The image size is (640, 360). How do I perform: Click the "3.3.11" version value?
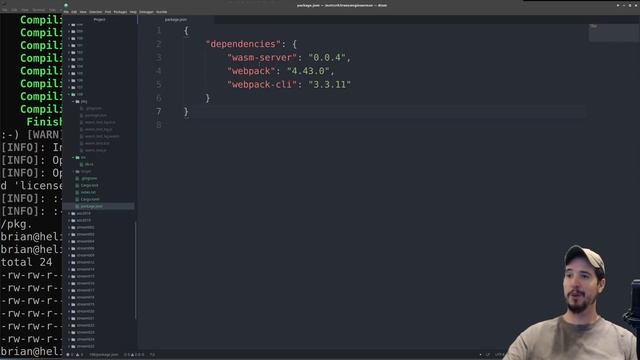[x=330, y=84]
